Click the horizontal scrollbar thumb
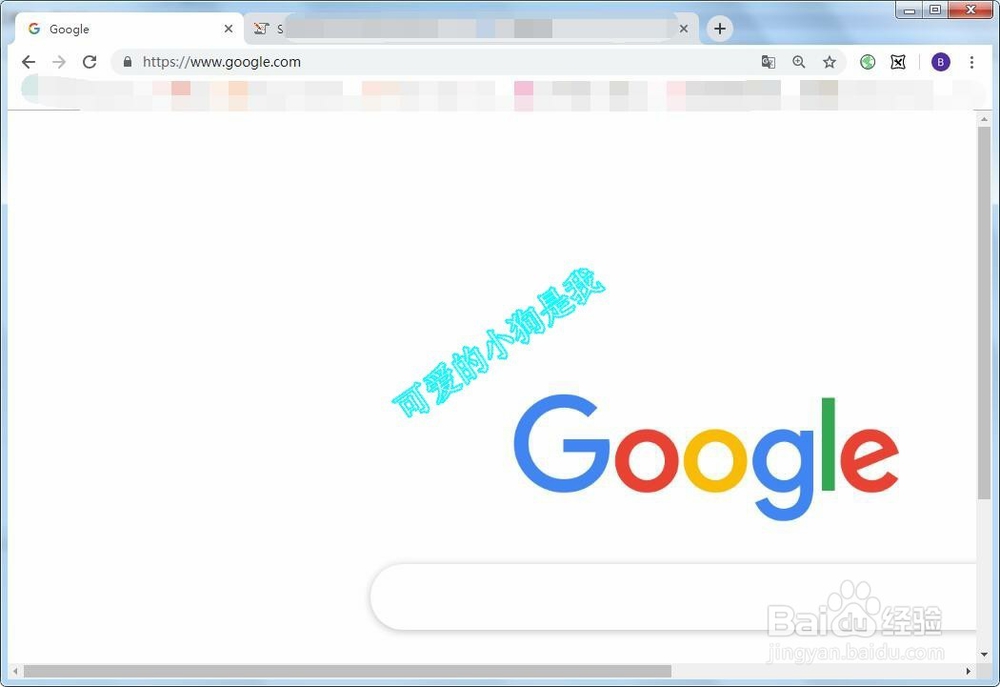This screenshot has width=1000, height=687. 348,671
